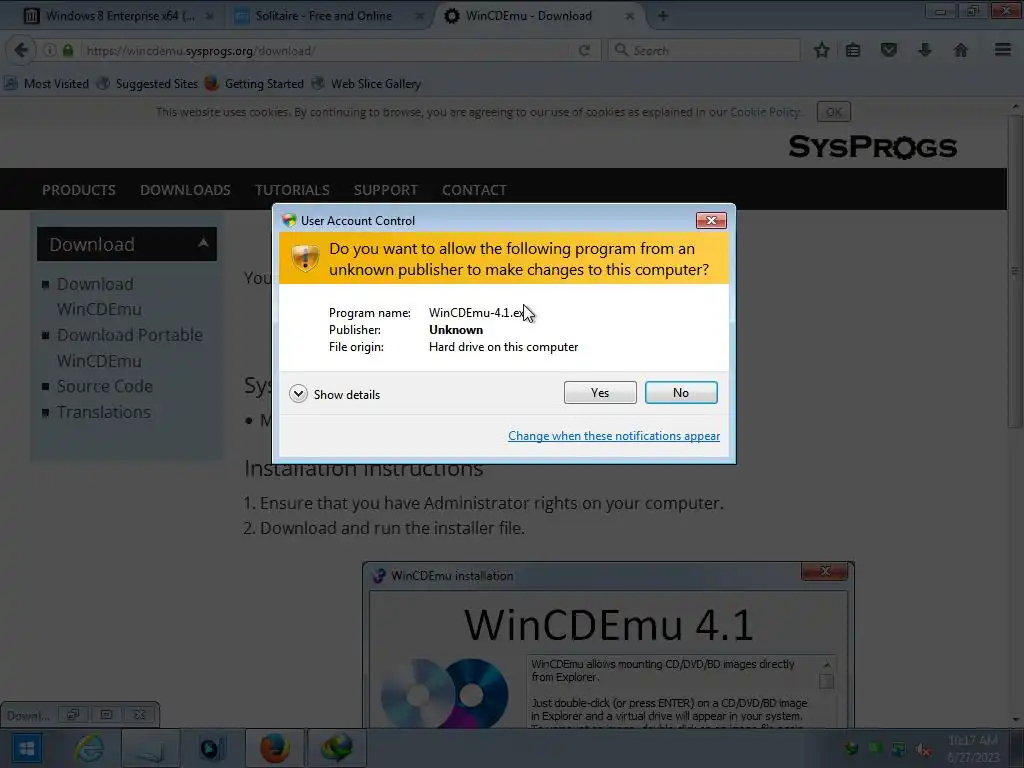
Task: Click No in the User Account Control dialog
Action: [x=680, y=392]
